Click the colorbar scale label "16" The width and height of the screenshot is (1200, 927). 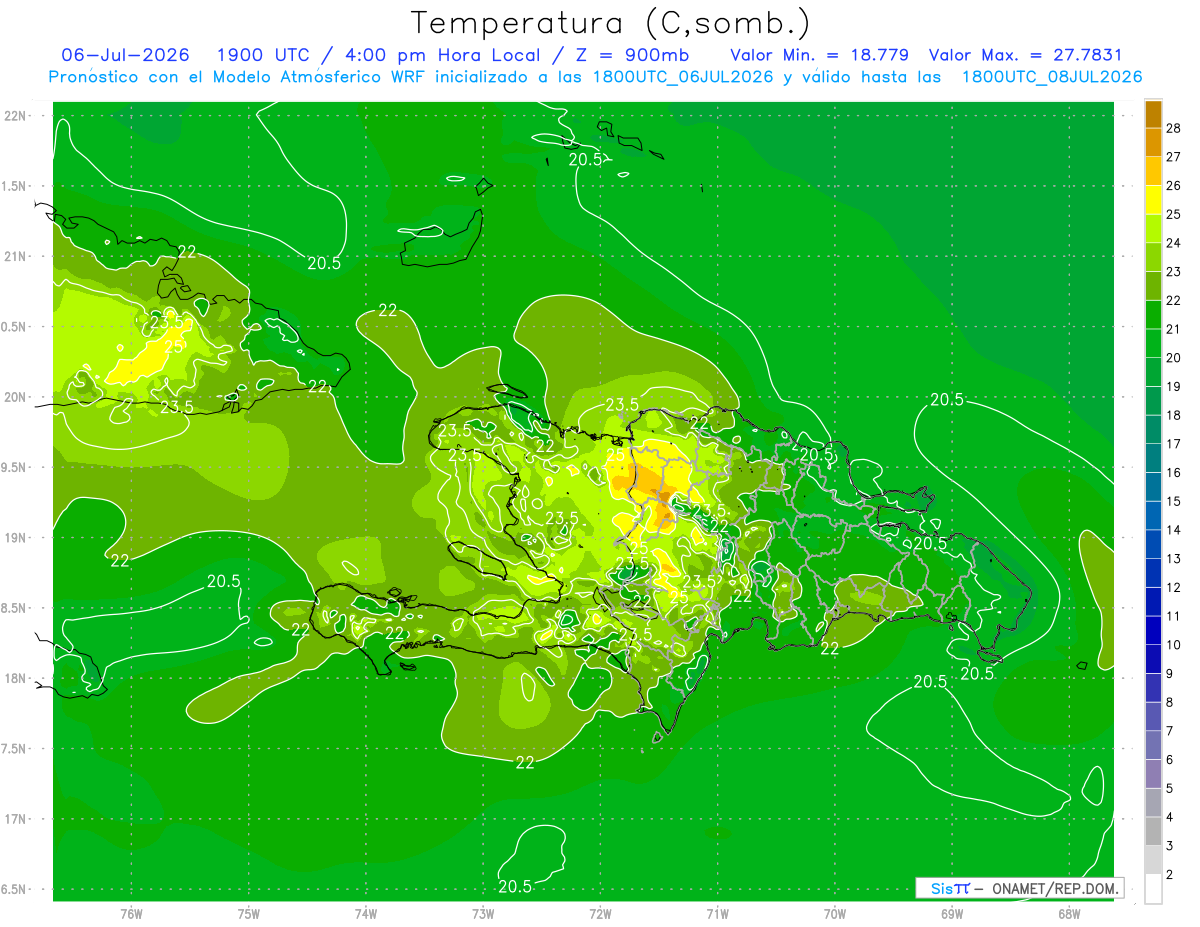click(x=1173, y=473)
